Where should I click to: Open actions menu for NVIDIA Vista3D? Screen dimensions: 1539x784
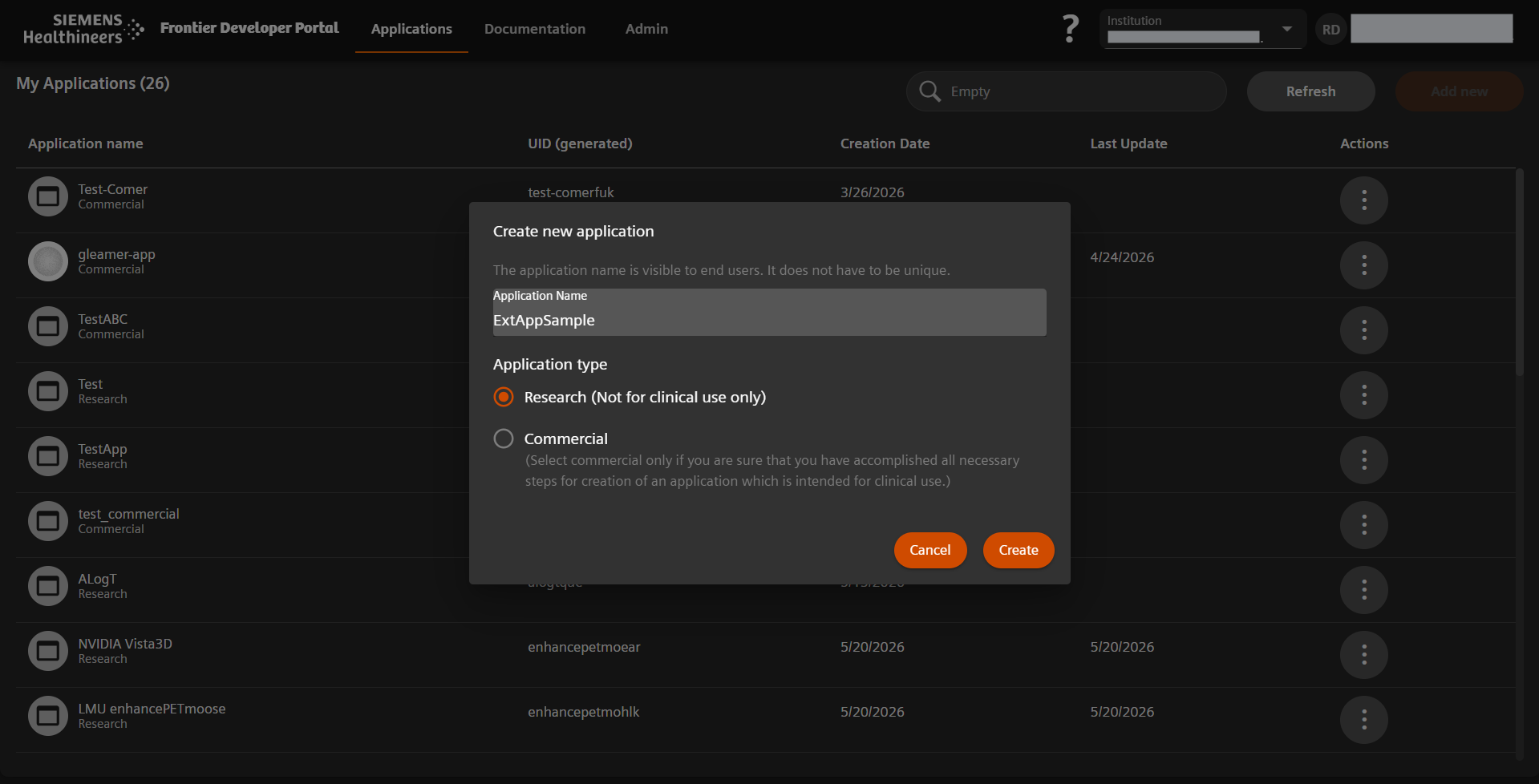click(x=1363, y=655)
